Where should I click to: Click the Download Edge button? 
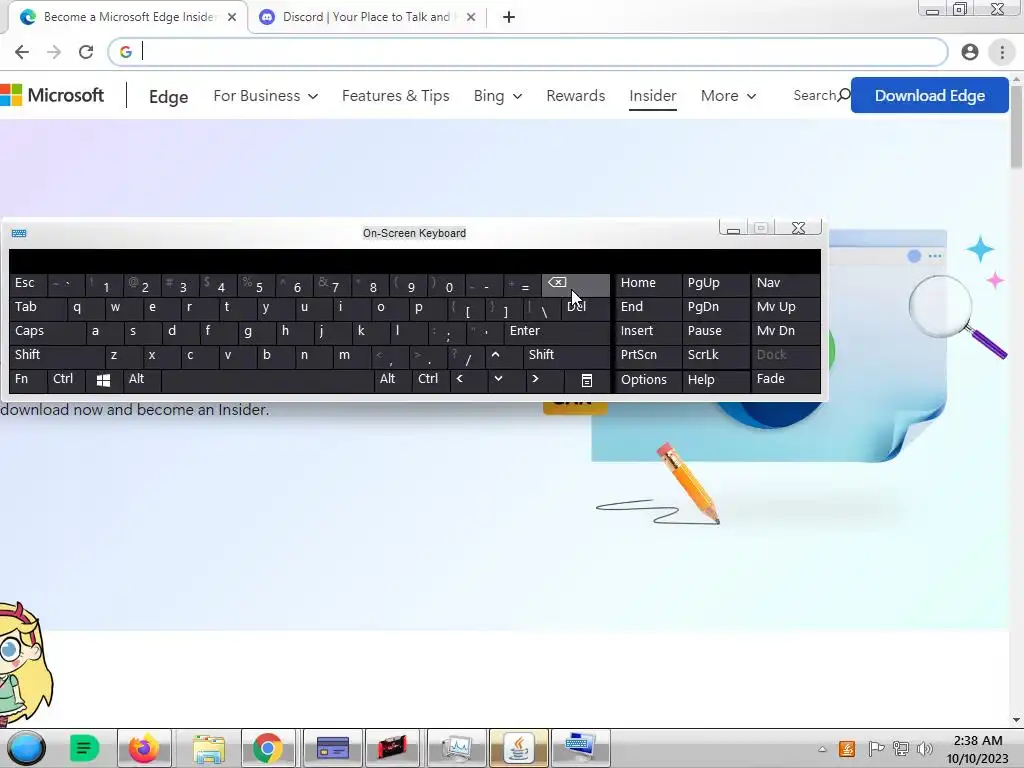point(929,95)
